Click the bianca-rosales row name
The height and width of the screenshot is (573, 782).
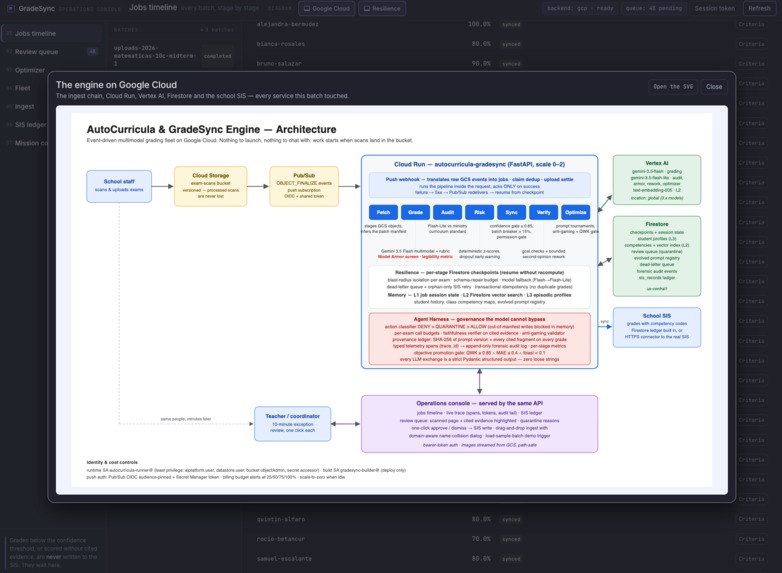(x=281, y=44)
